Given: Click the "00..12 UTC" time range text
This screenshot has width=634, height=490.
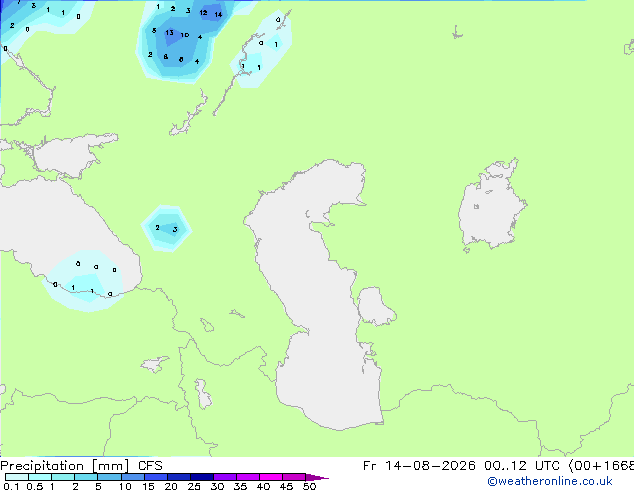Looking at the screenshot, I should (522, 466).
